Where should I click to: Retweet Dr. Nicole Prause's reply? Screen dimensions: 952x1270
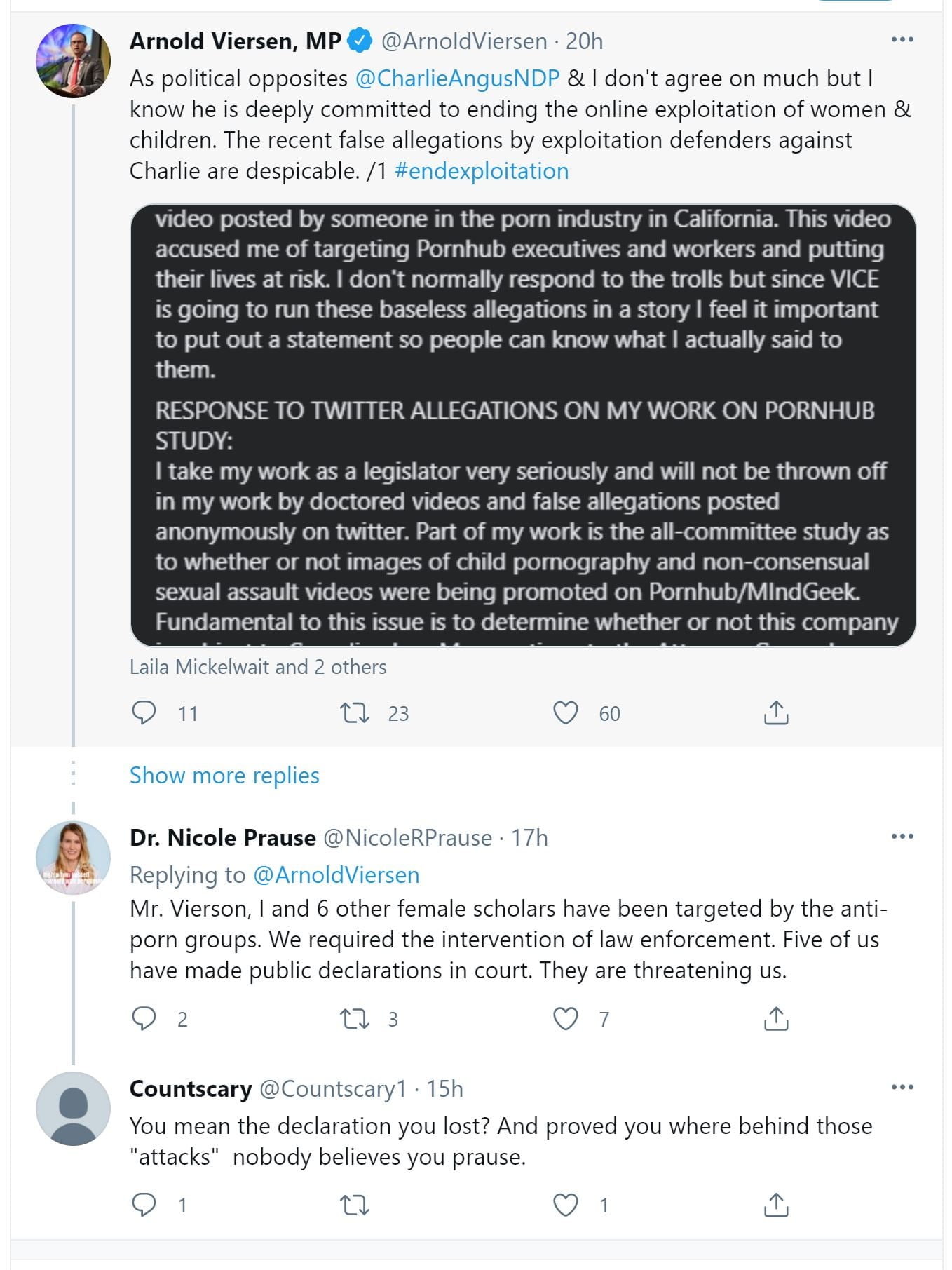point(354,1018)
